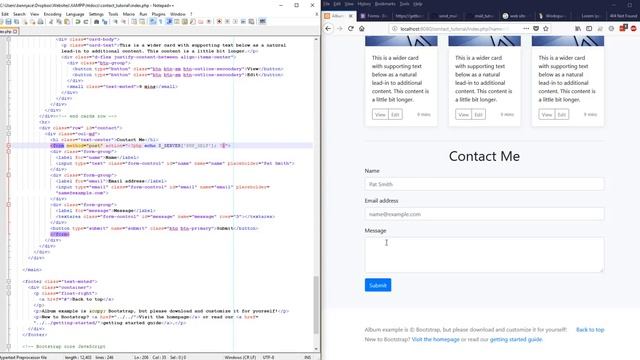Open Find with the binoculars icon
Image resolution: width=640 pixels, height=360 pixels.
coord(97,21)
